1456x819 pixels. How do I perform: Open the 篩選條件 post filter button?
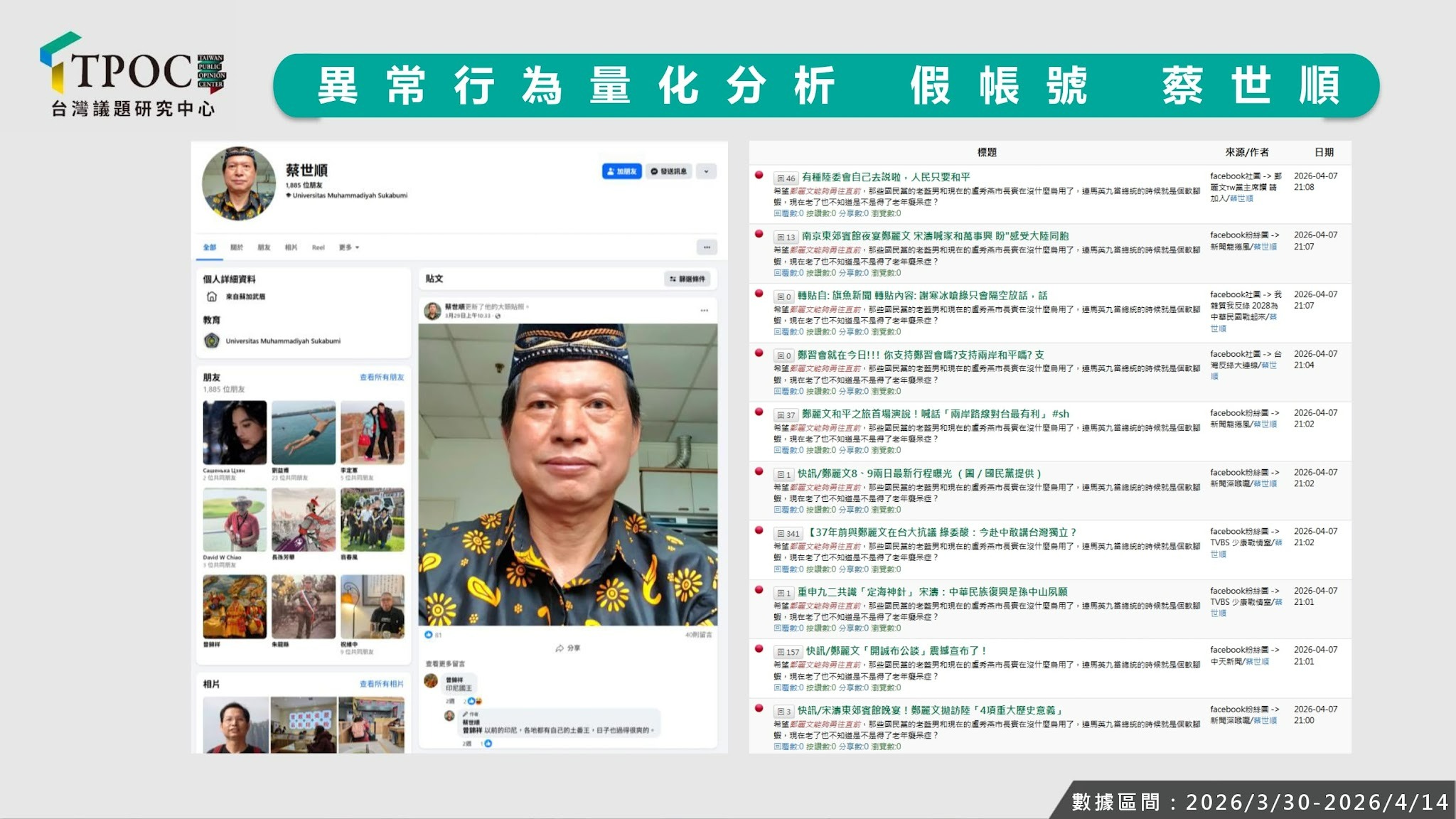click(x=687, y=279)
